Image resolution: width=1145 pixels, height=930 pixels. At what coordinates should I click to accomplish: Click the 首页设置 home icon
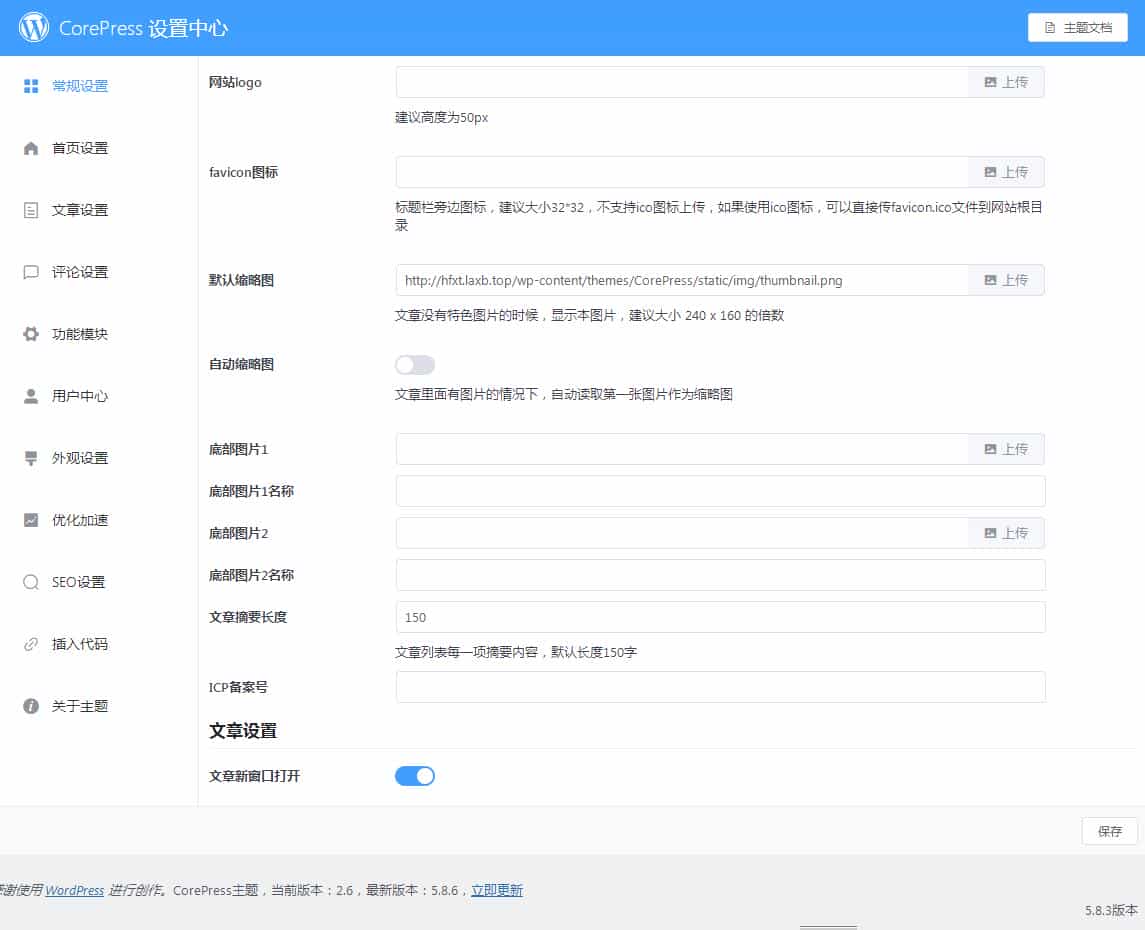(x=31, y=148)
